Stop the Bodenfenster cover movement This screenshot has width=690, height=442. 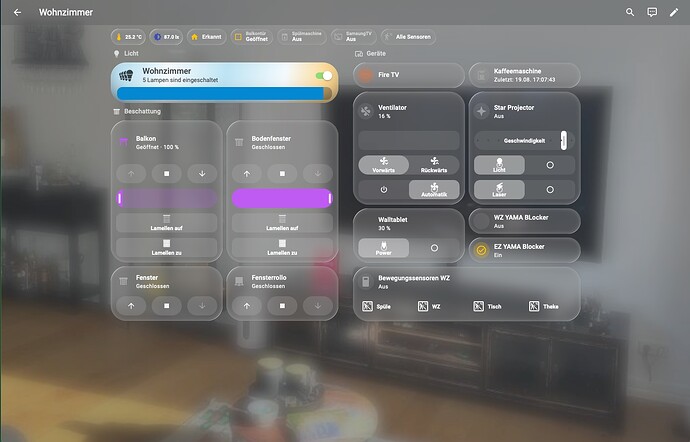coord(282,174)
